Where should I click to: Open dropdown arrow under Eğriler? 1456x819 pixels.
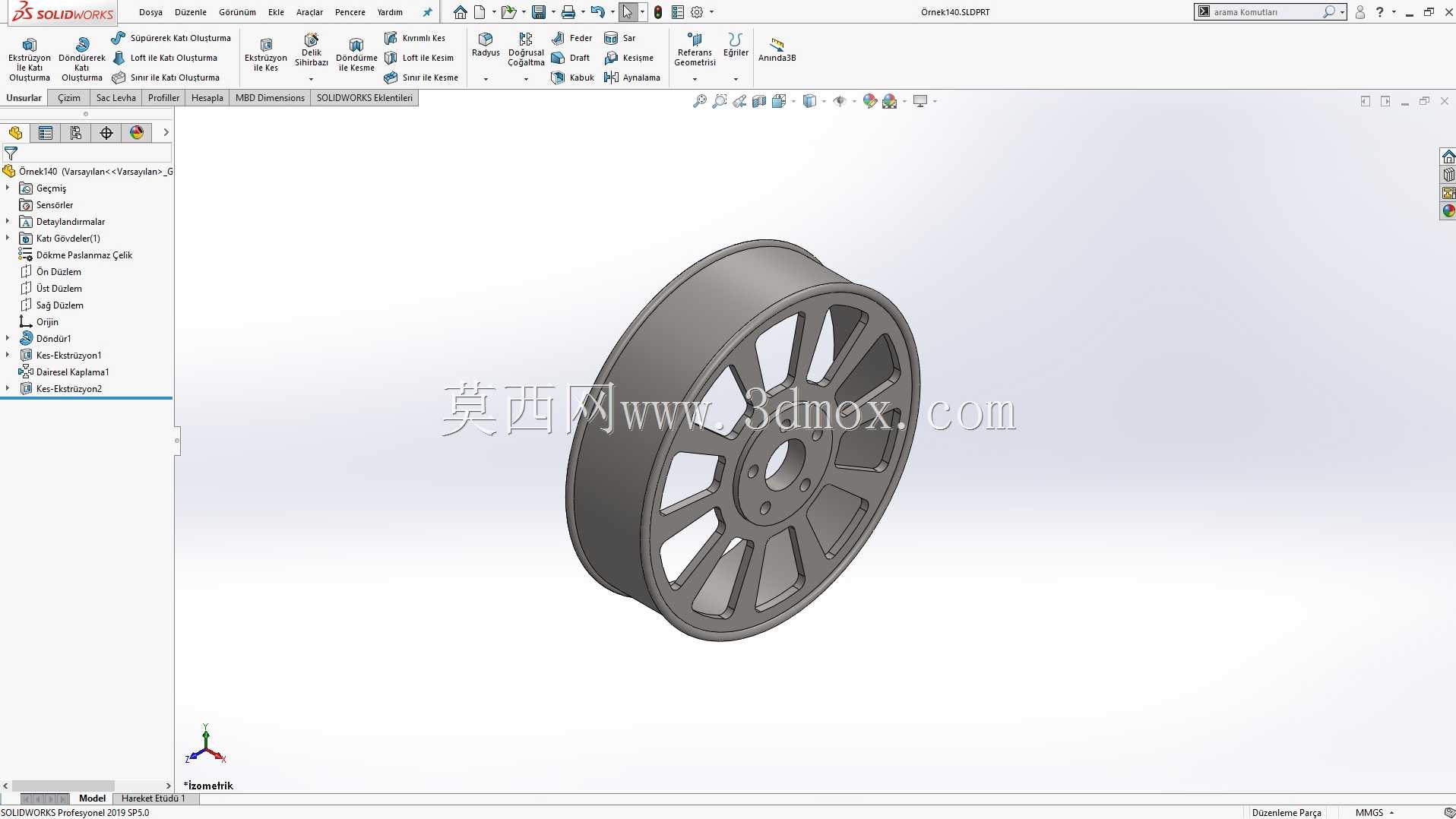[736, 79]
